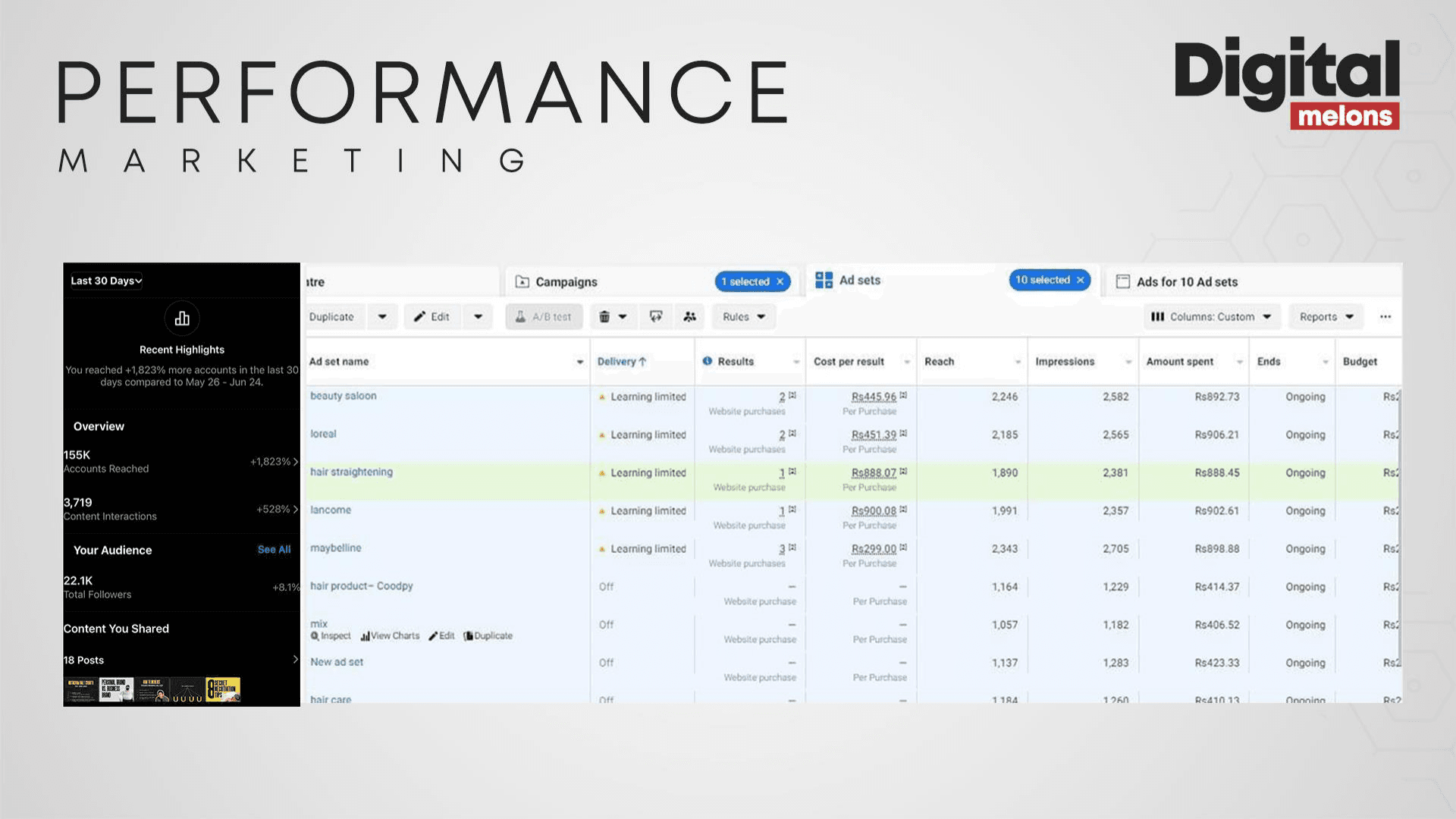Expand the Columns: Custom dropdown
The height and width of the screenshot is (819, 1456).
click(x=1212, y=317)
